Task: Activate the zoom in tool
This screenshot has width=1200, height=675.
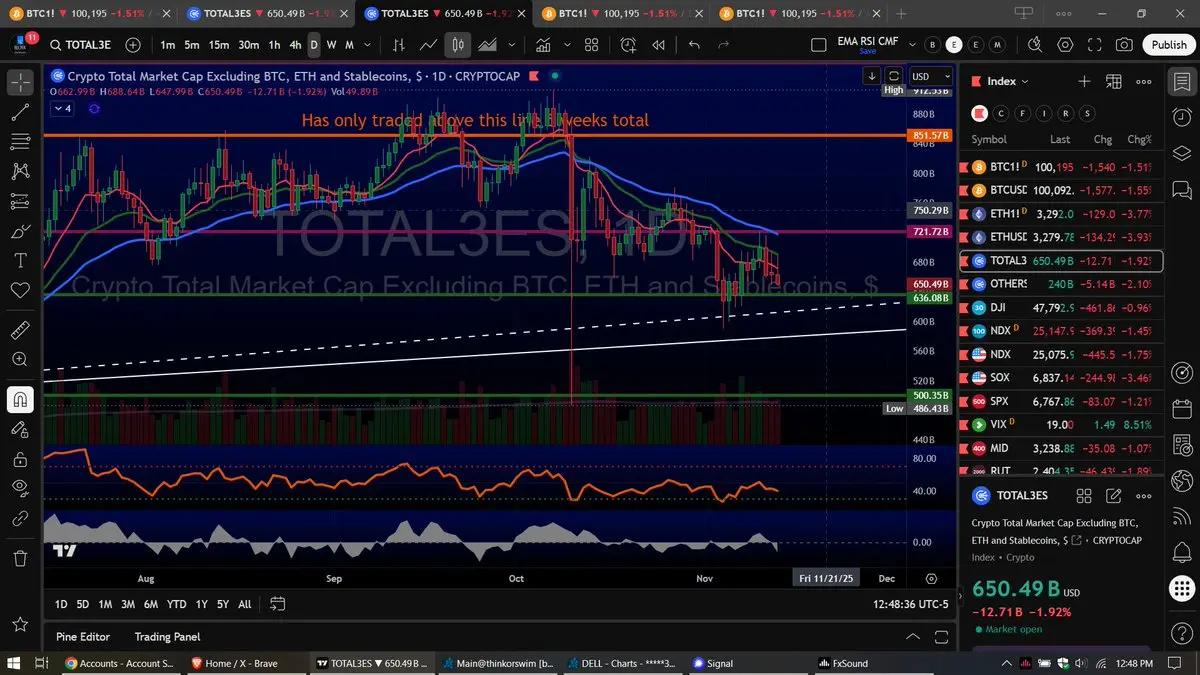Action: 19,359
